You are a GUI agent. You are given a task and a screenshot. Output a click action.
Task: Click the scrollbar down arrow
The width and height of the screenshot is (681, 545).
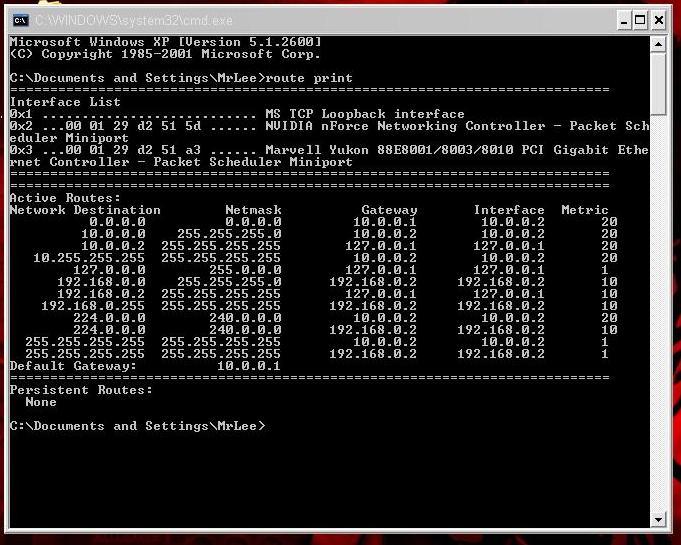click(658, 519)
